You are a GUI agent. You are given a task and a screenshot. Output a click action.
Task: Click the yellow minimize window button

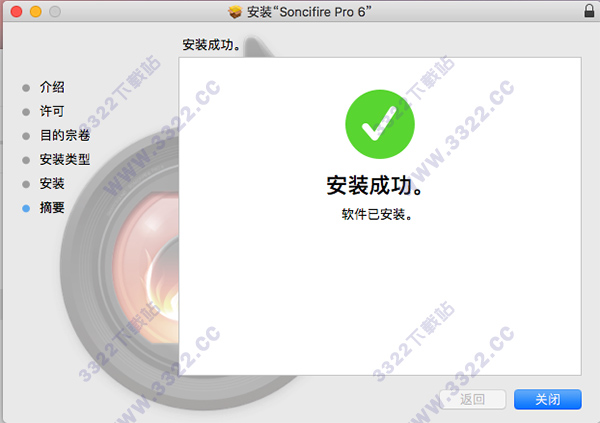pos(36,11)
